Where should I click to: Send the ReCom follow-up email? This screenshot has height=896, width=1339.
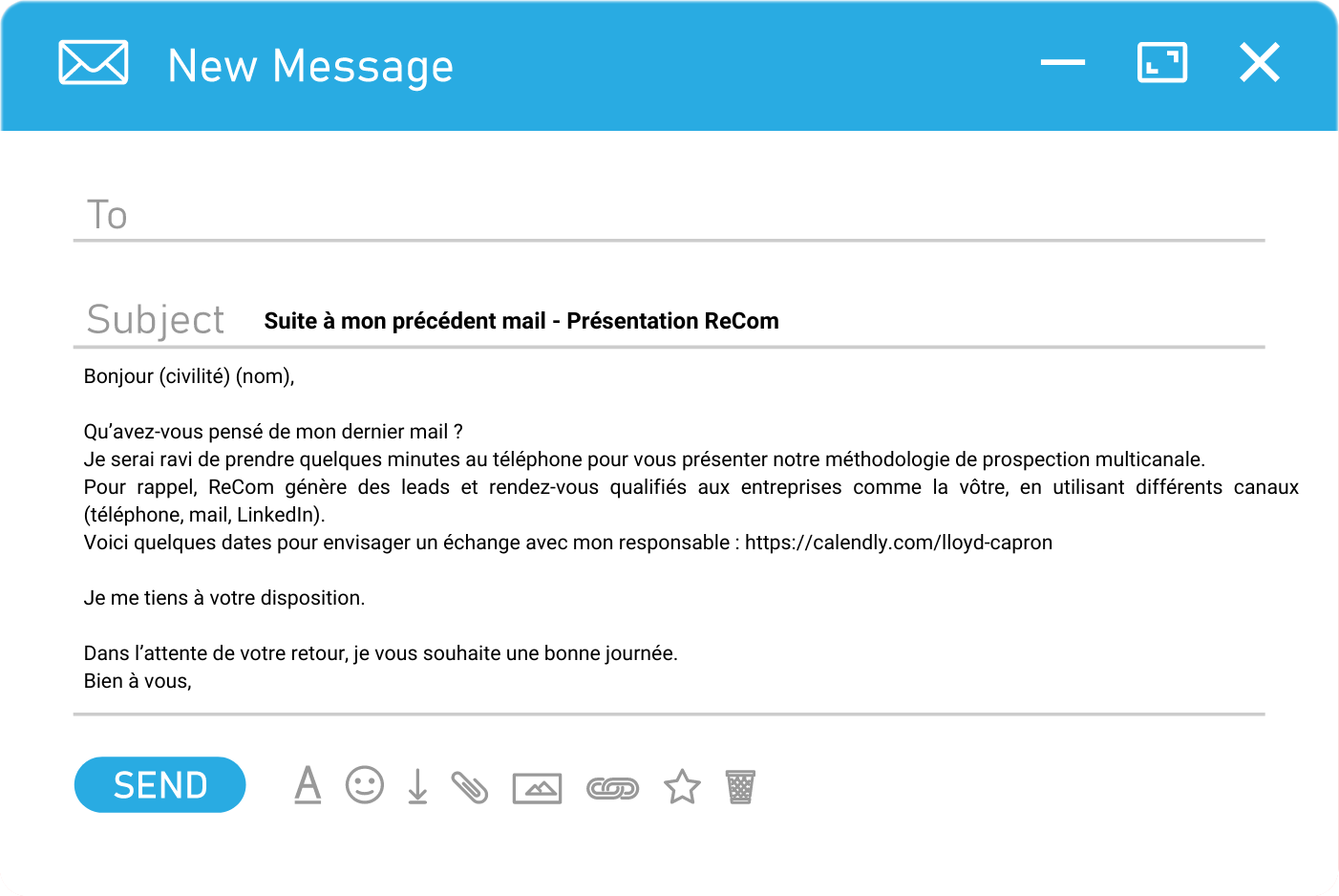159,784
